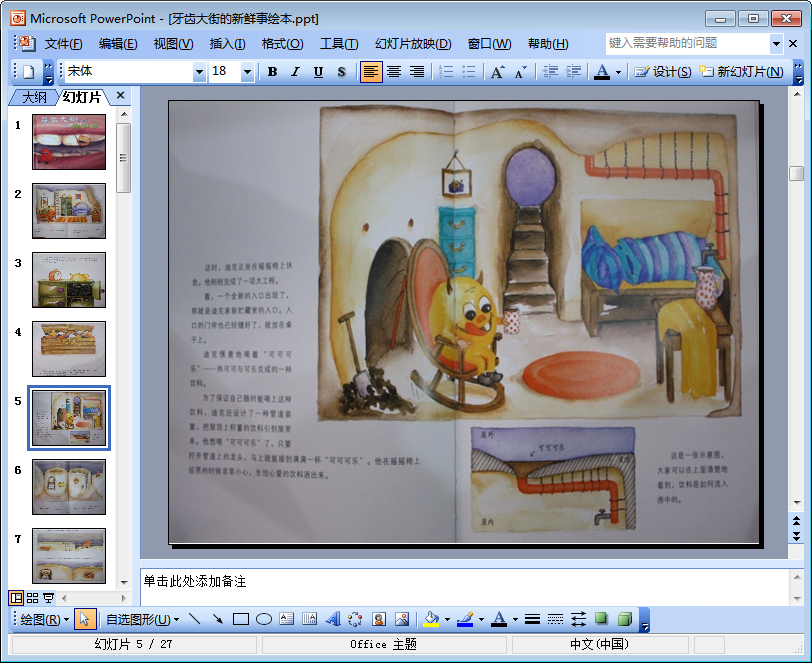Increase indent level icon
The width and height of the screenshot is (812, 663).
coord(573,71)
